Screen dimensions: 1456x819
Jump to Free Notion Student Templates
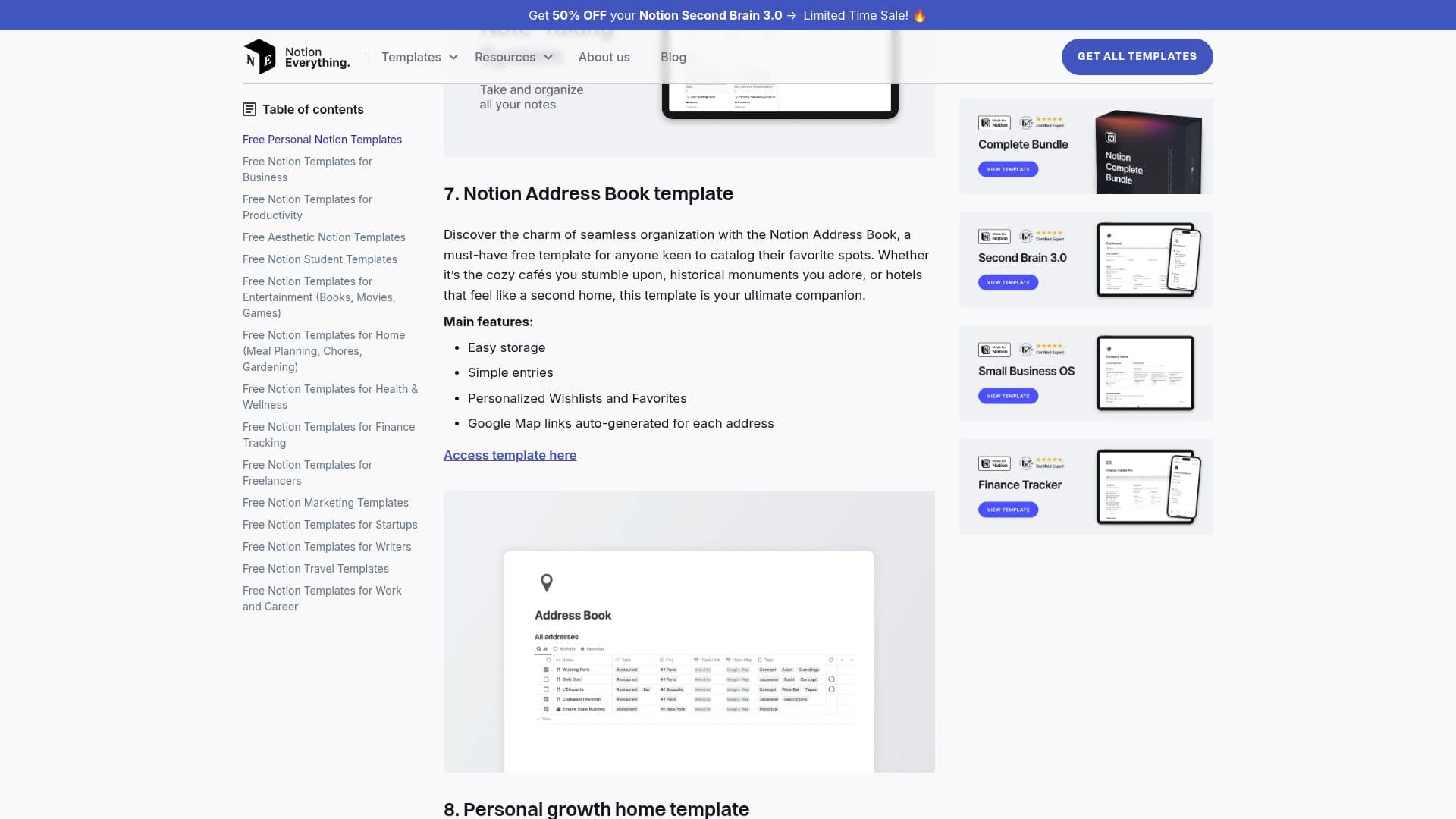[320, 259]
